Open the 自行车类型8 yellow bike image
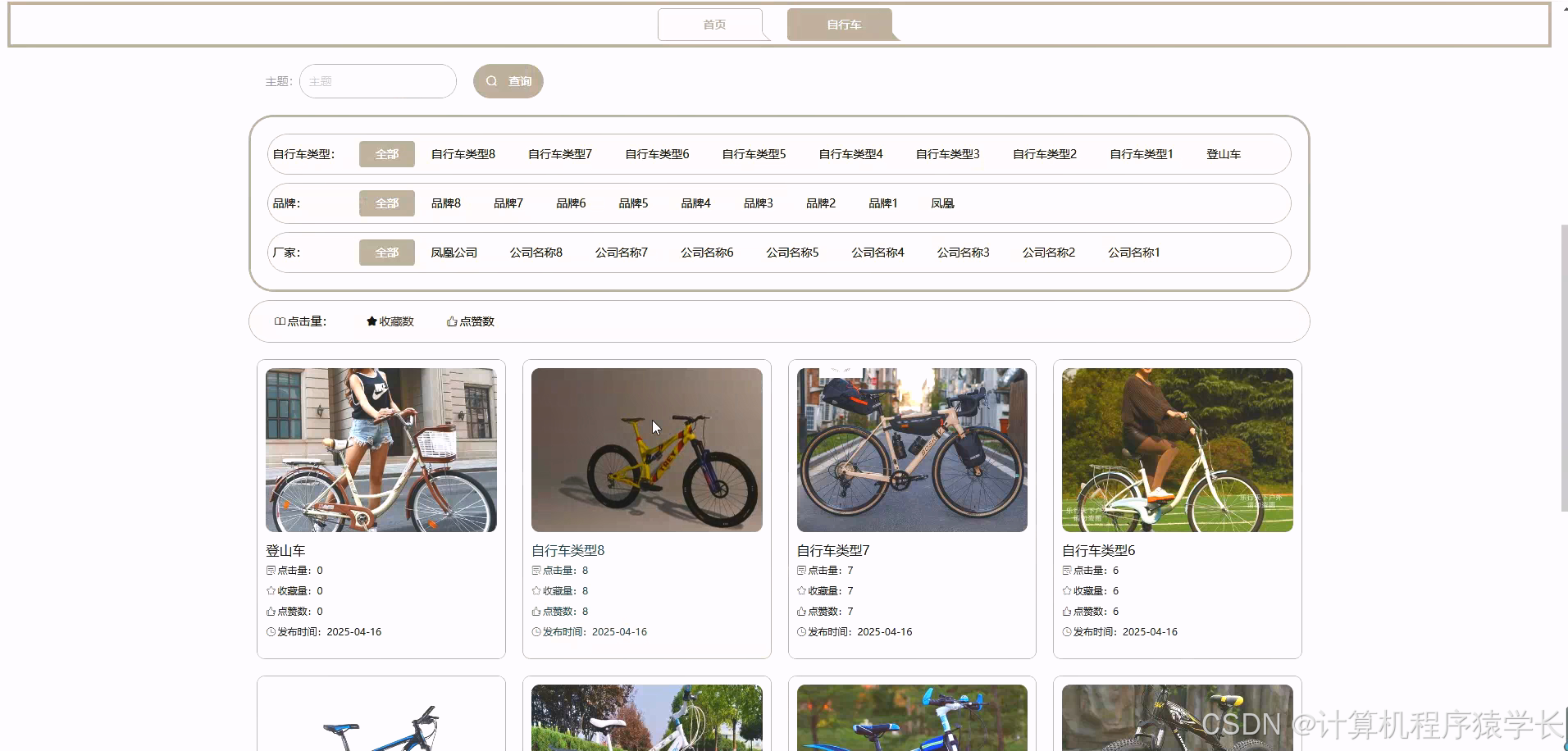 point(647,450)
